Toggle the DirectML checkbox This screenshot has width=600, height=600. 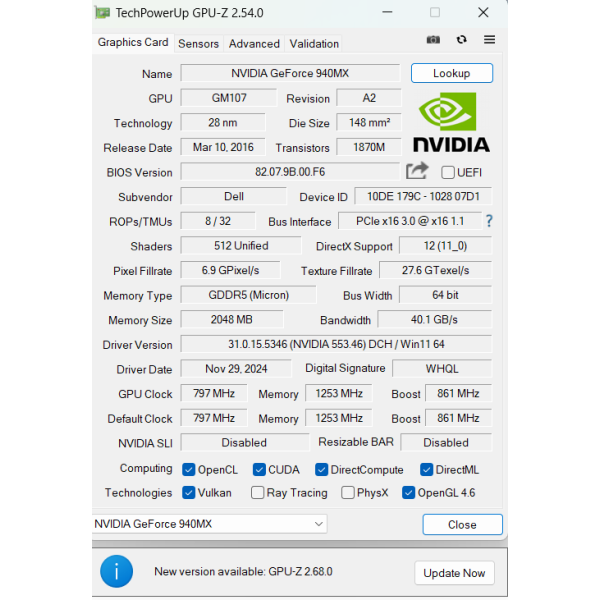426,470
